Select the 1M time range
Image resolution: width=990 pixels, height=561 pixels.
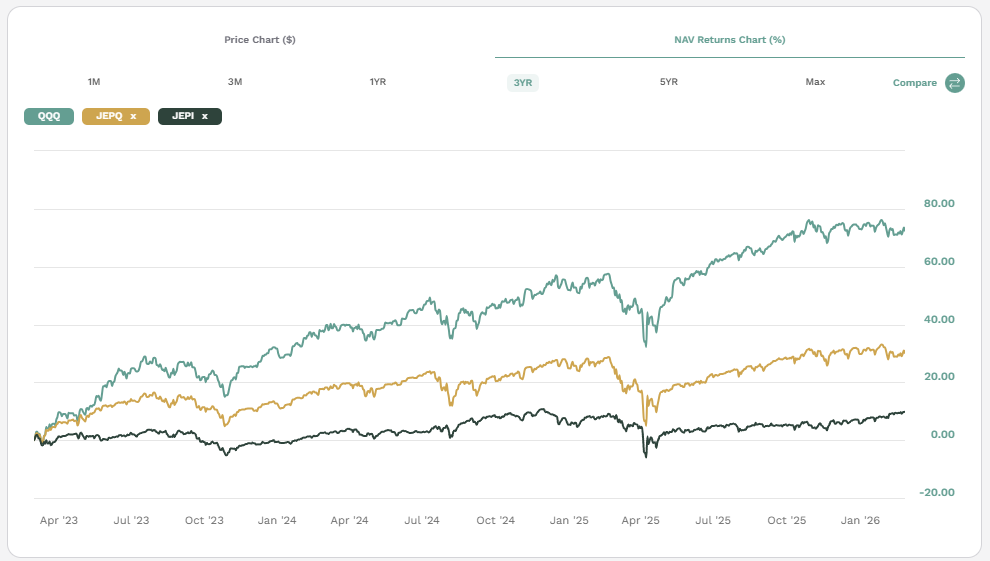pos(94,82)
